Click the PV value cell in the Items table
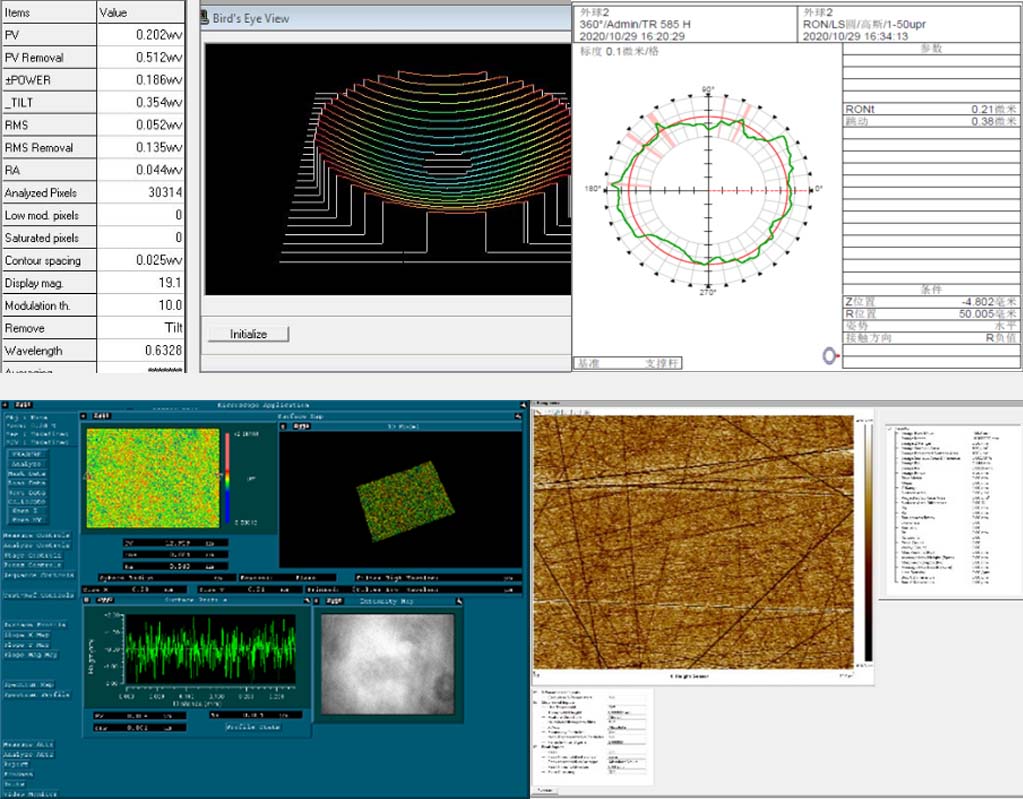 [140, 34]
